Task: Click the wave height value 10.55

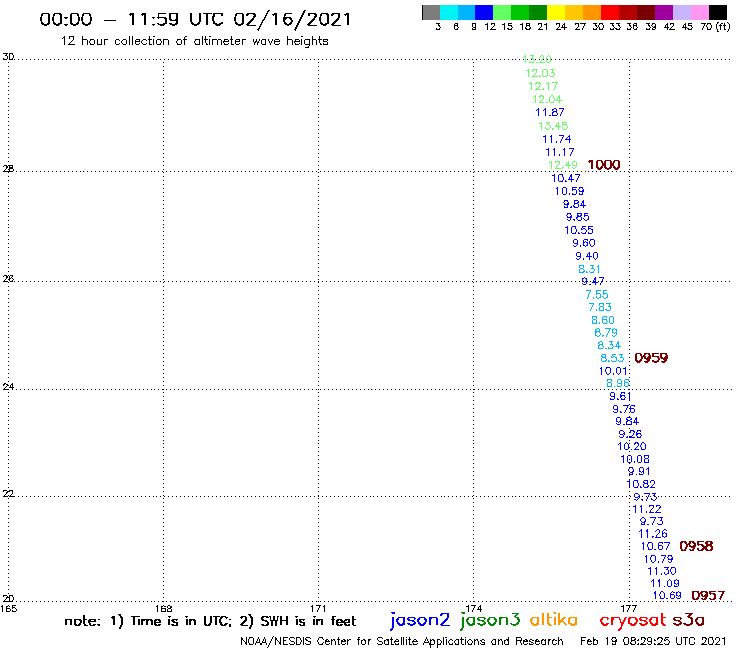Action: pos(579,230)
